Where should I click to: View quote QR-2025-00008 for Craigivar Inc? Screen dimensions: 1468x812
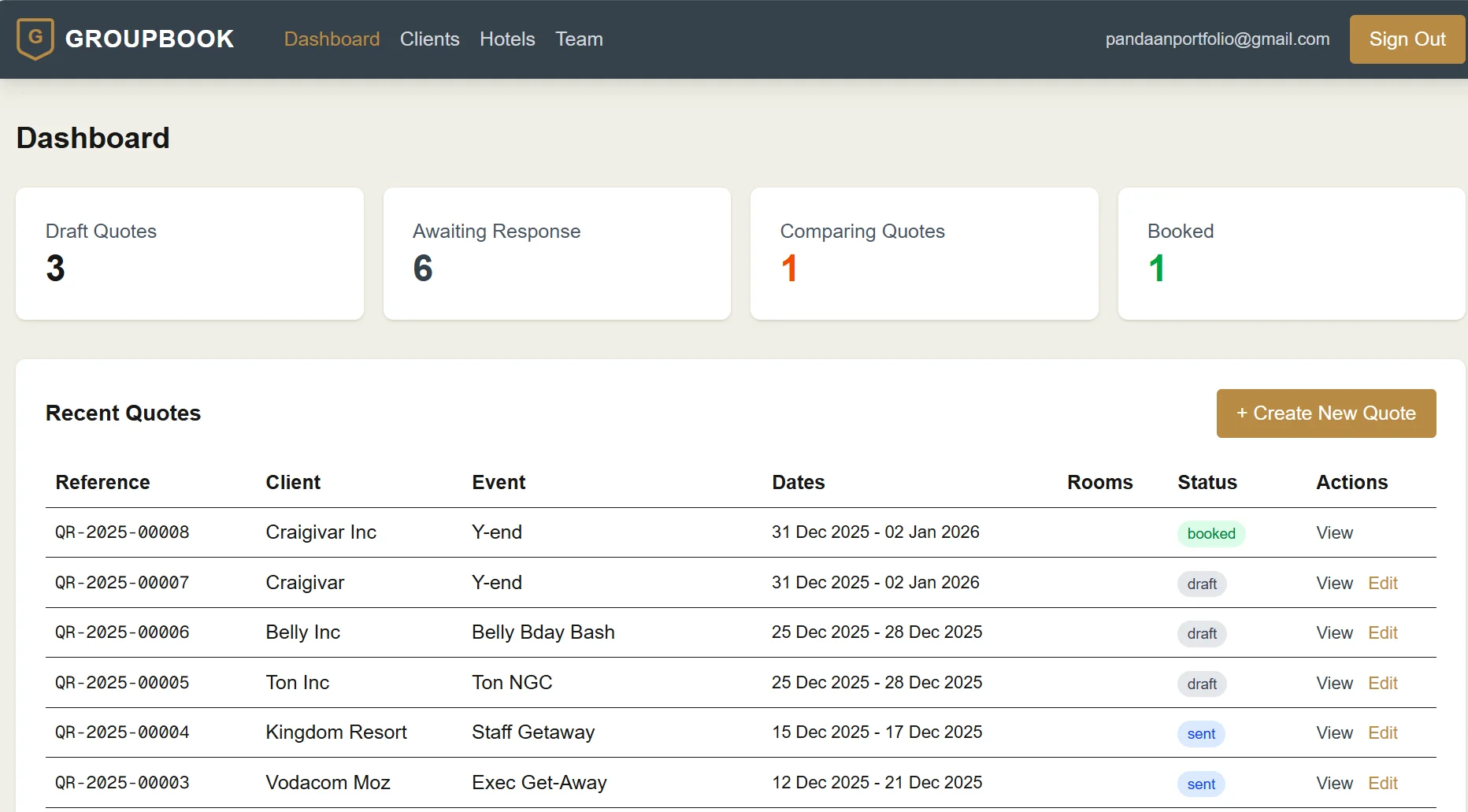[x=1334, y=532]
